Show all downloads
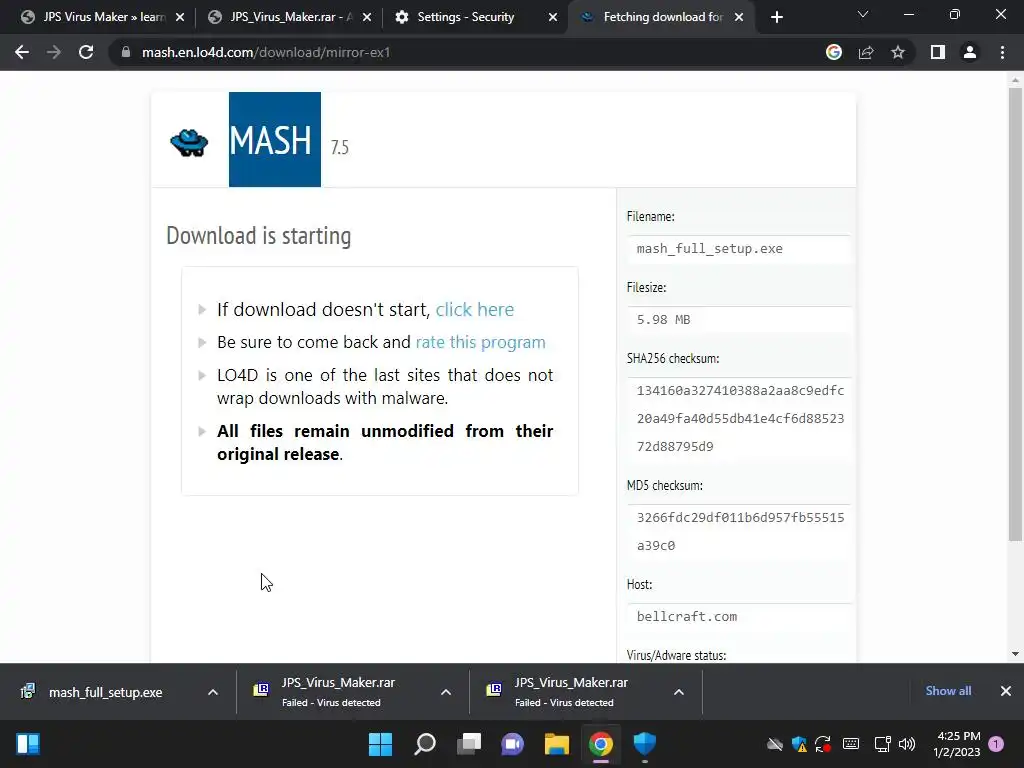The height and width of the screenshot is (768, 1024). pyautogui.click(x=948, y=691)
